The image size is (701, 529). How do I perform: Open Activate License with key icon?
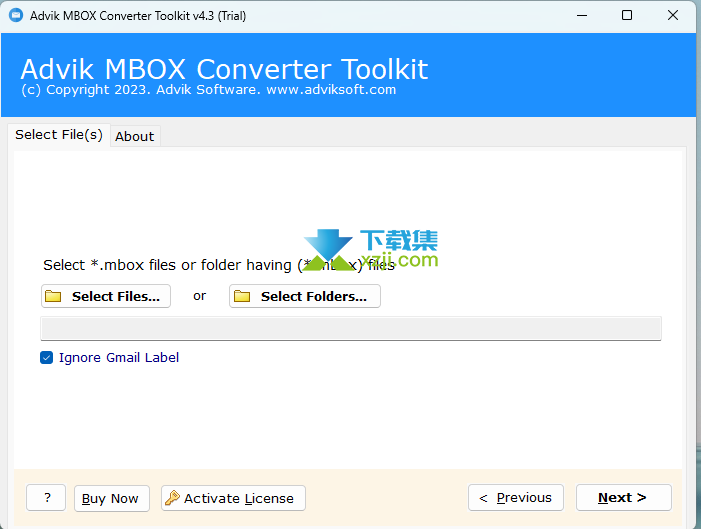click(233, 498)
